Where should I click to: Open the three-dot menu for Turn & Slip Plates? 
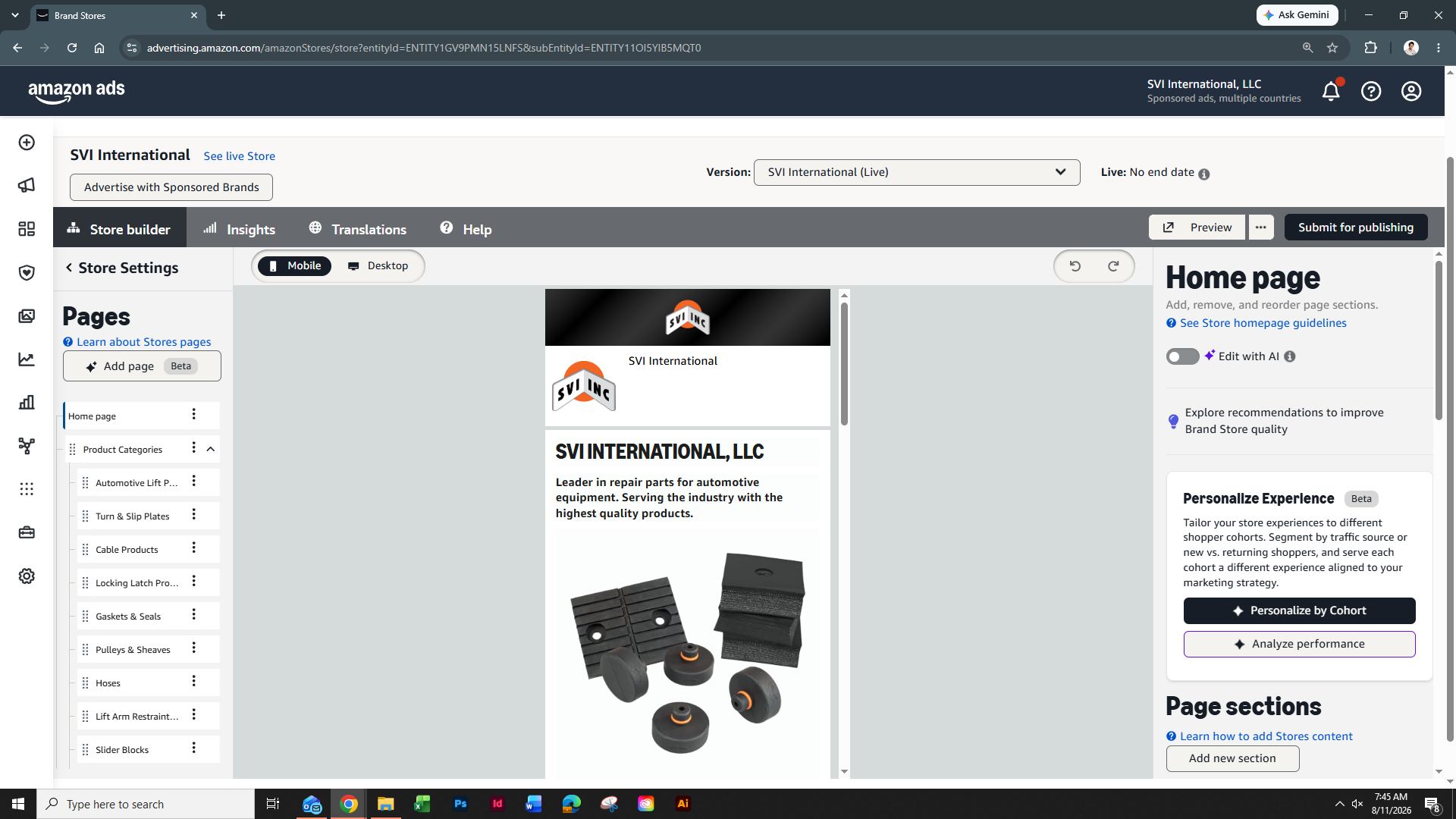pos(193,514)
